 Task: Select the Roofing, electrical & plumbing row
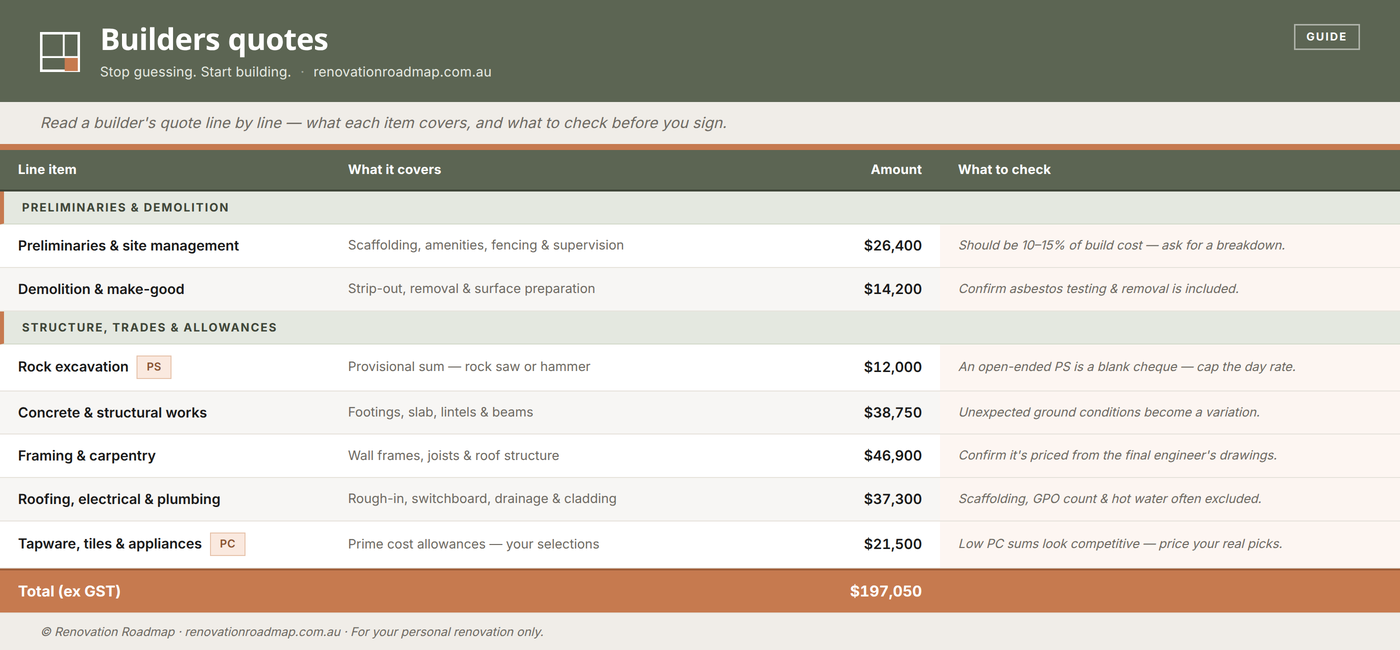[x=700, y=499]
